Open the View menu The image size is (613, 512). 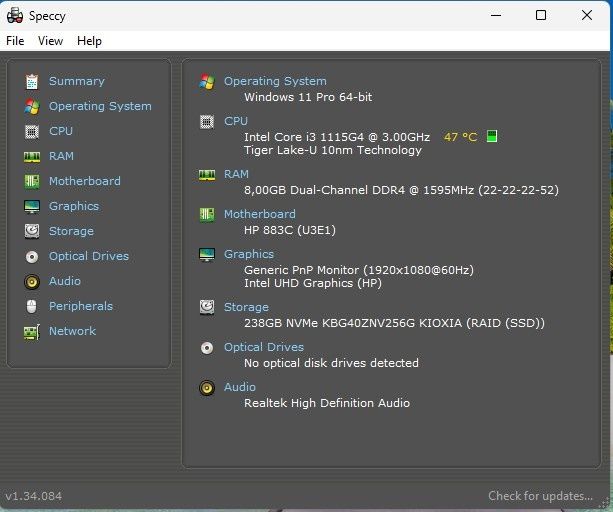(50, 41)
